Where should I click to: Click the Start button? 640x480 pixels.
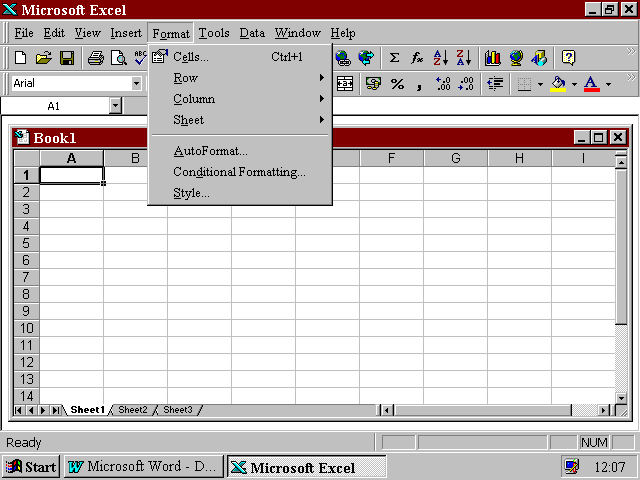(31, 467)
